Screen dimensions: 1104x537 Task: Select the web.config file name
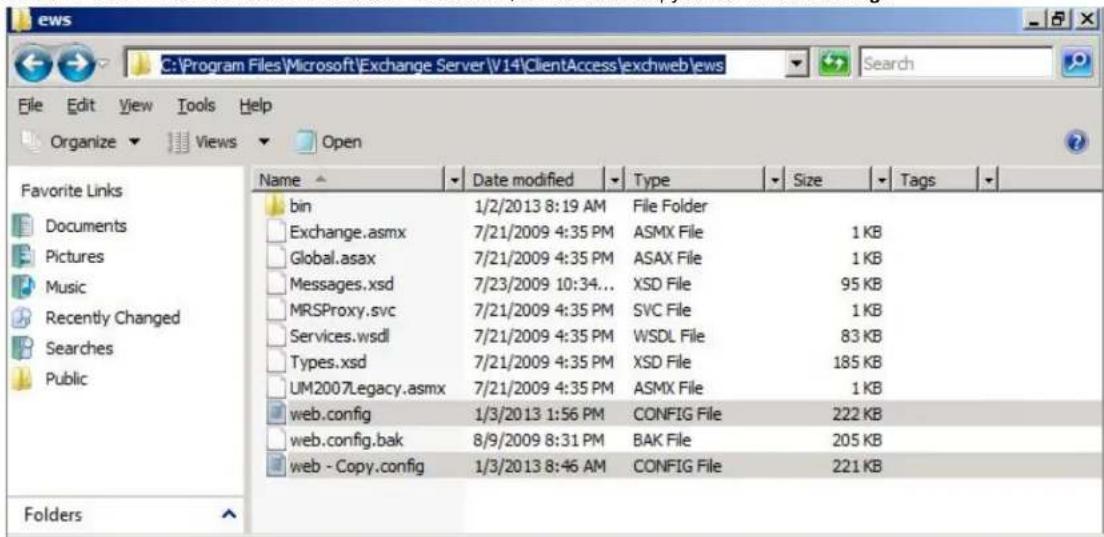(330, 415)
